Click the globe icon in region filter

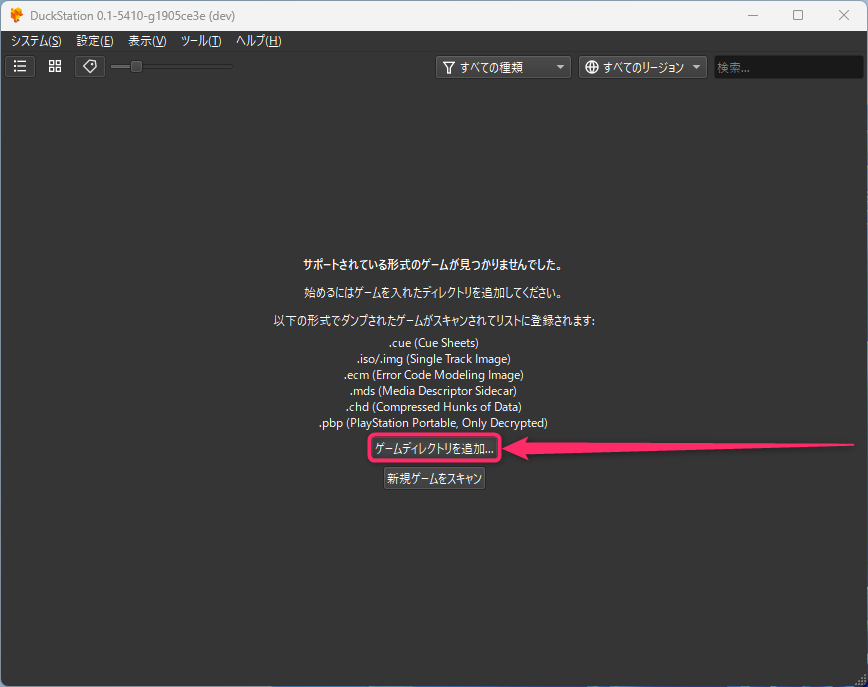(592, 67)
